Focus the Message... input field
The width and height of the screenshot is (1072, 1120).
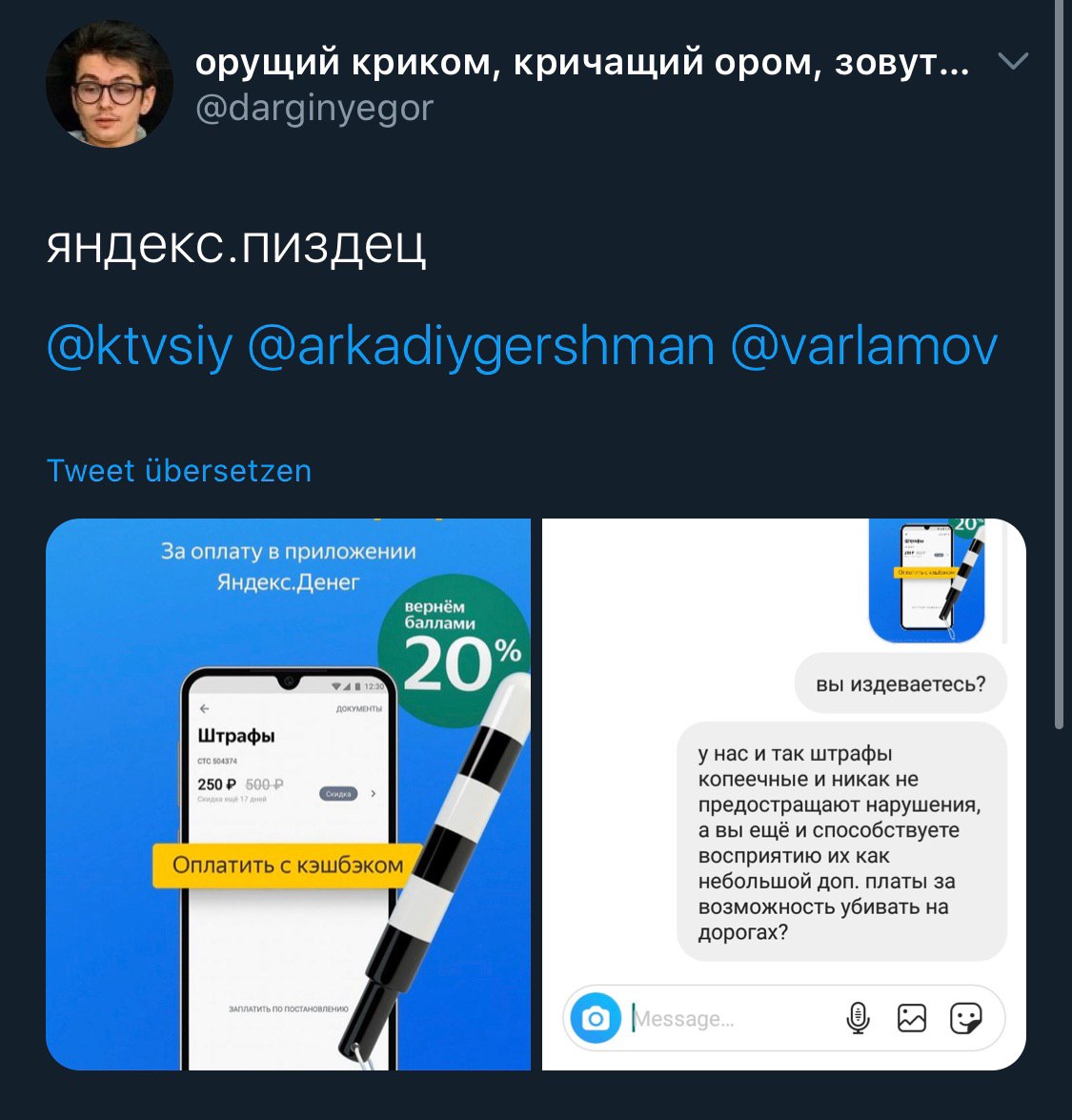pyautogui.click(x=732, y=1019)
